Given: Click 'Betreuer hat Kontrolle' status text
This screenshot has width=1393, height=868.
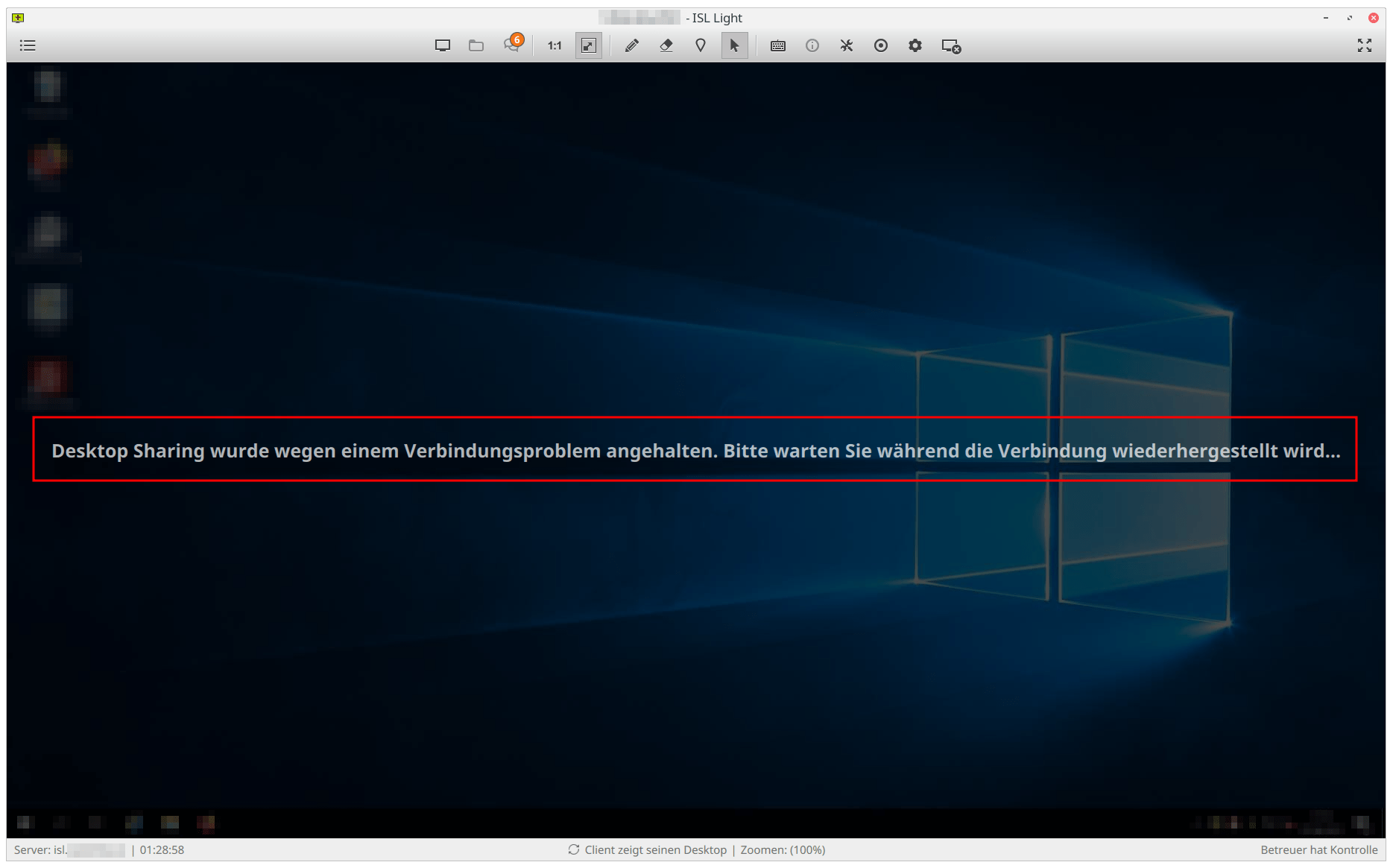Looking at the screenshot, I should click(1319, 849).
